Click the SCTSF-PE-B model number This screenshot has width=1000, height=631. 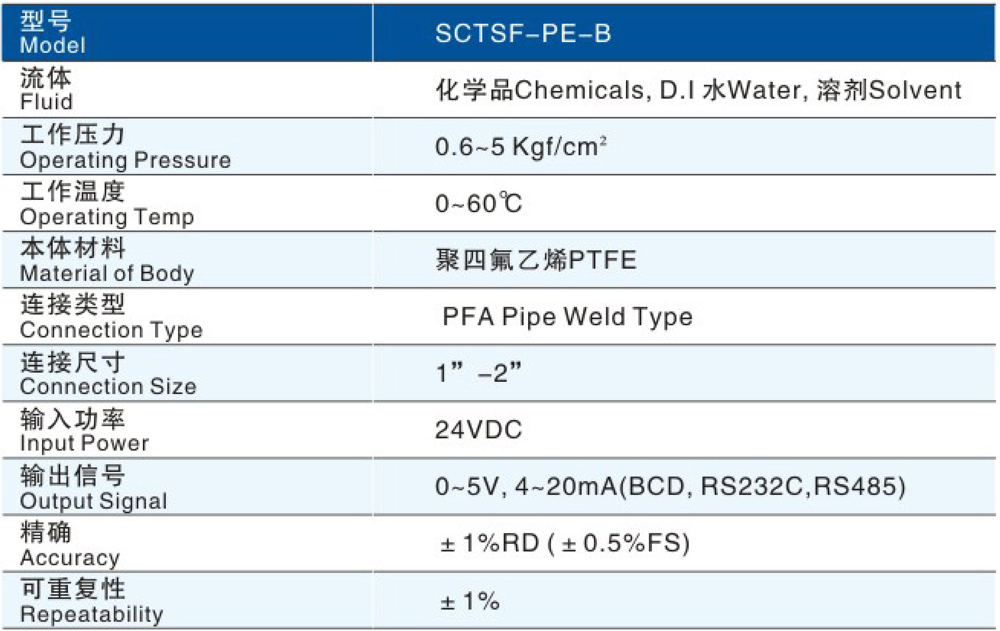click(x=523, y=34)
